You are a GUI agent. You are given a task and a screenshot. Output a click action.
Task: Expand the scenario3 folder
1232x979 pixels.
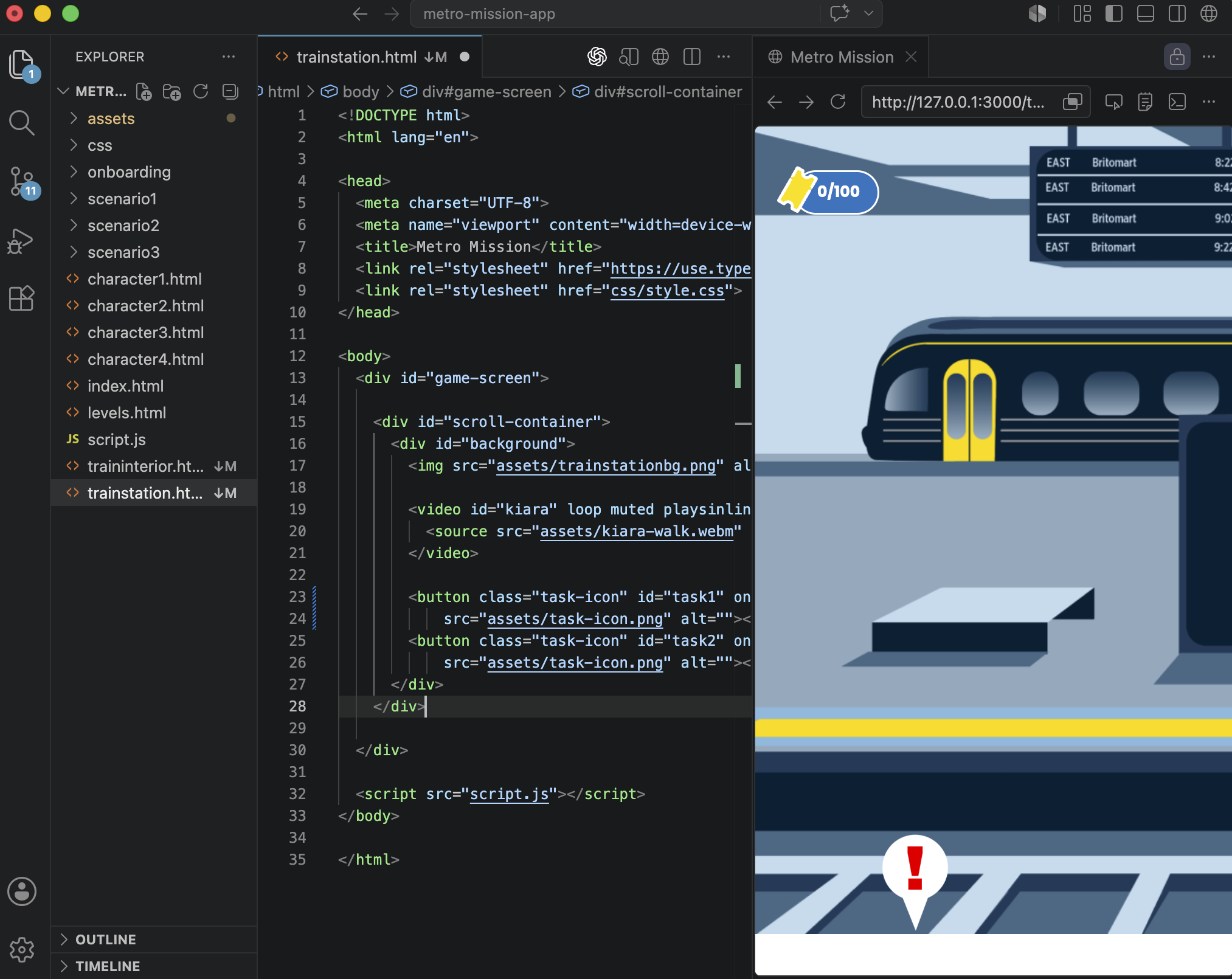pos(153,252)
